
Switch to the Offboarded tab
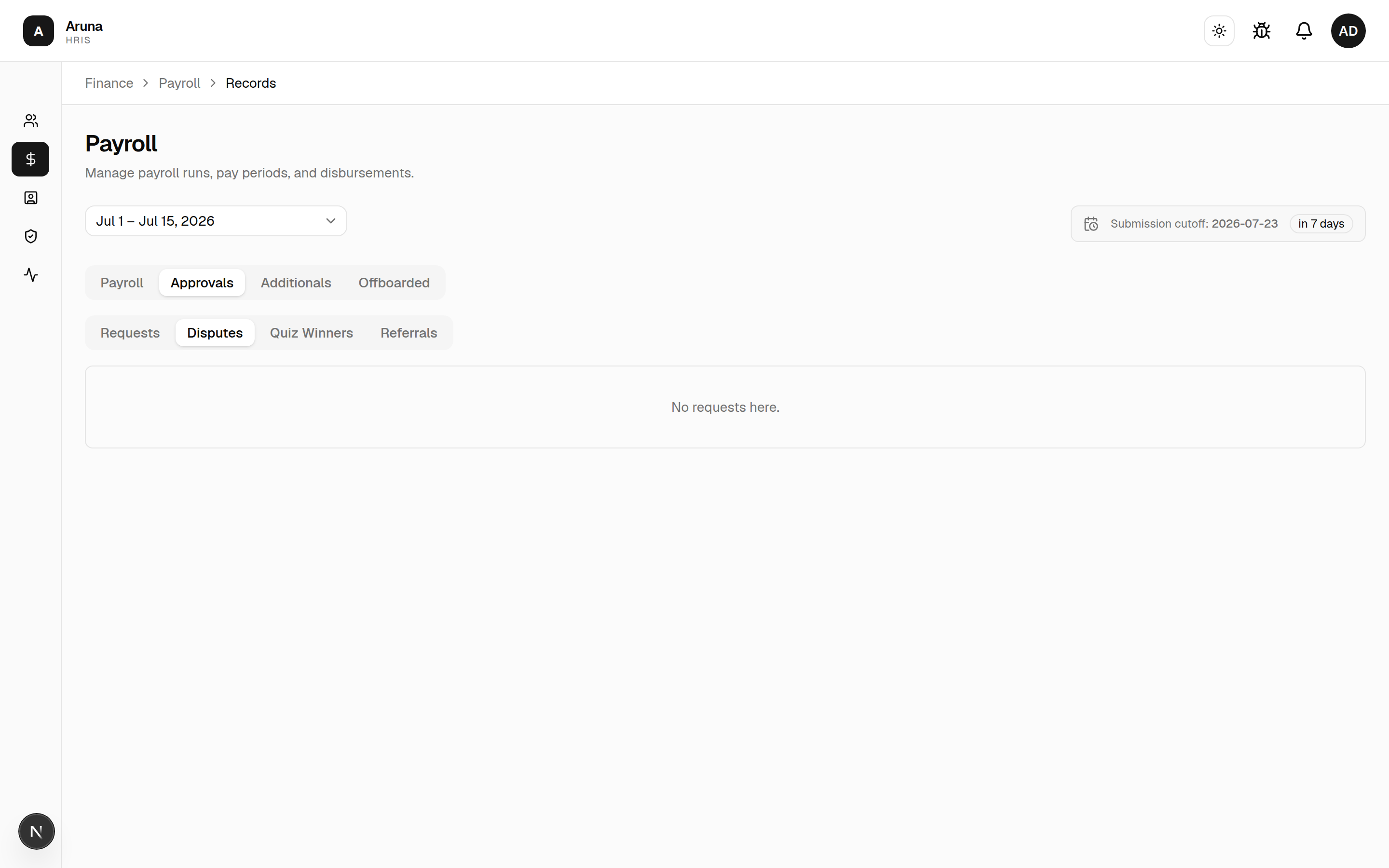395,283
